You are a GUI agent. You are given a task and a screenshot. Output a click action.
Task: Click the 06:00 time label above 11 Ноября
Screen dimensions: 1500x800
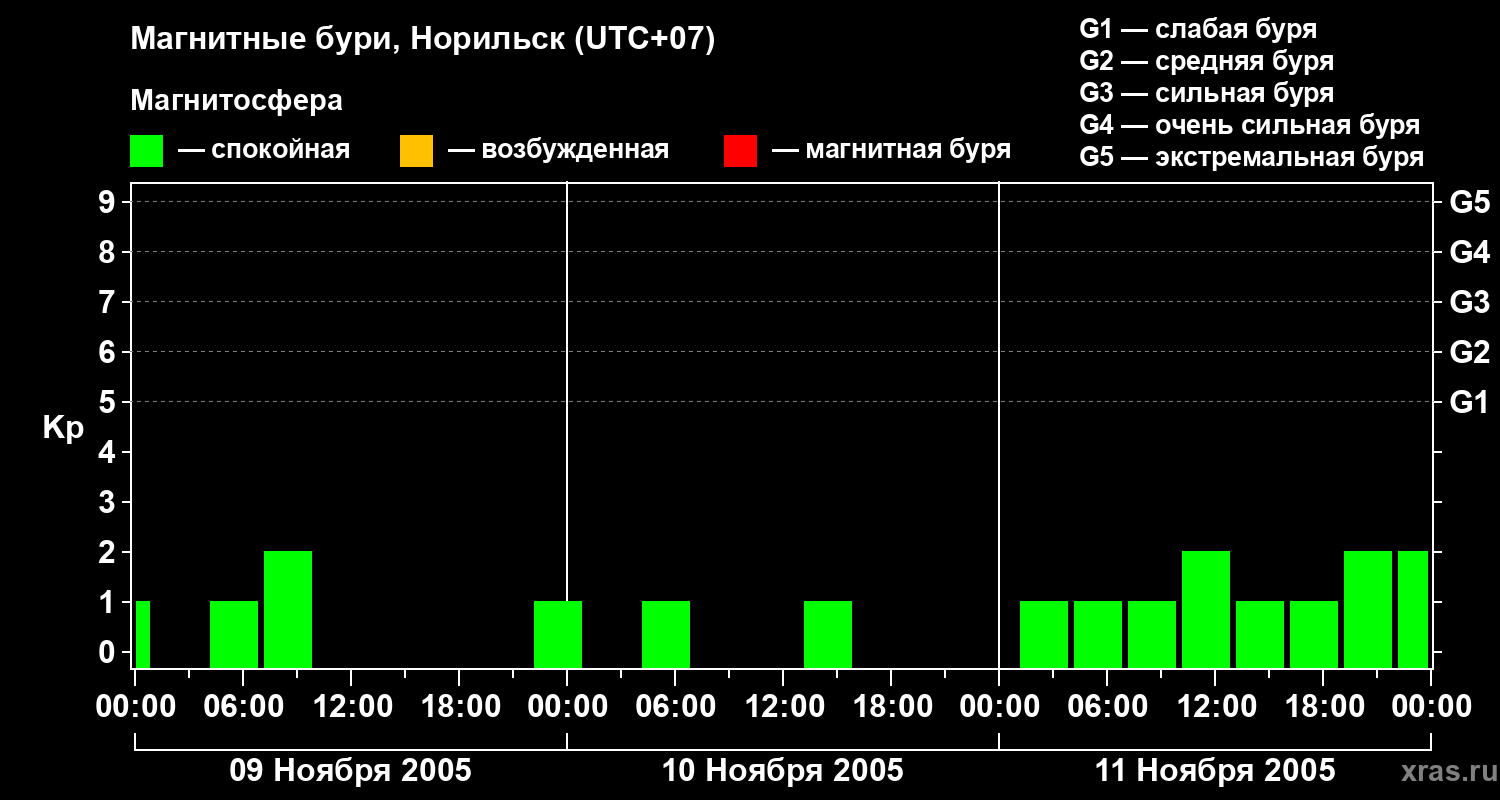[1107, 707]
